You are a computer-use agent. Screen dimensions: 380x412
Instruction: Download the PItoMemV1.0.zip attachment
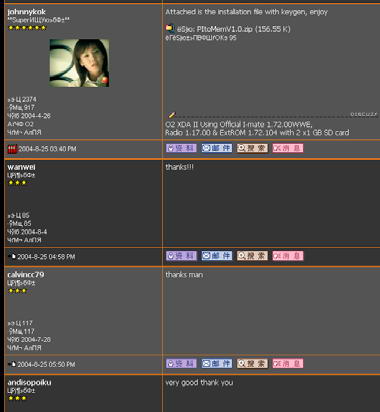(x=234, y=29)
